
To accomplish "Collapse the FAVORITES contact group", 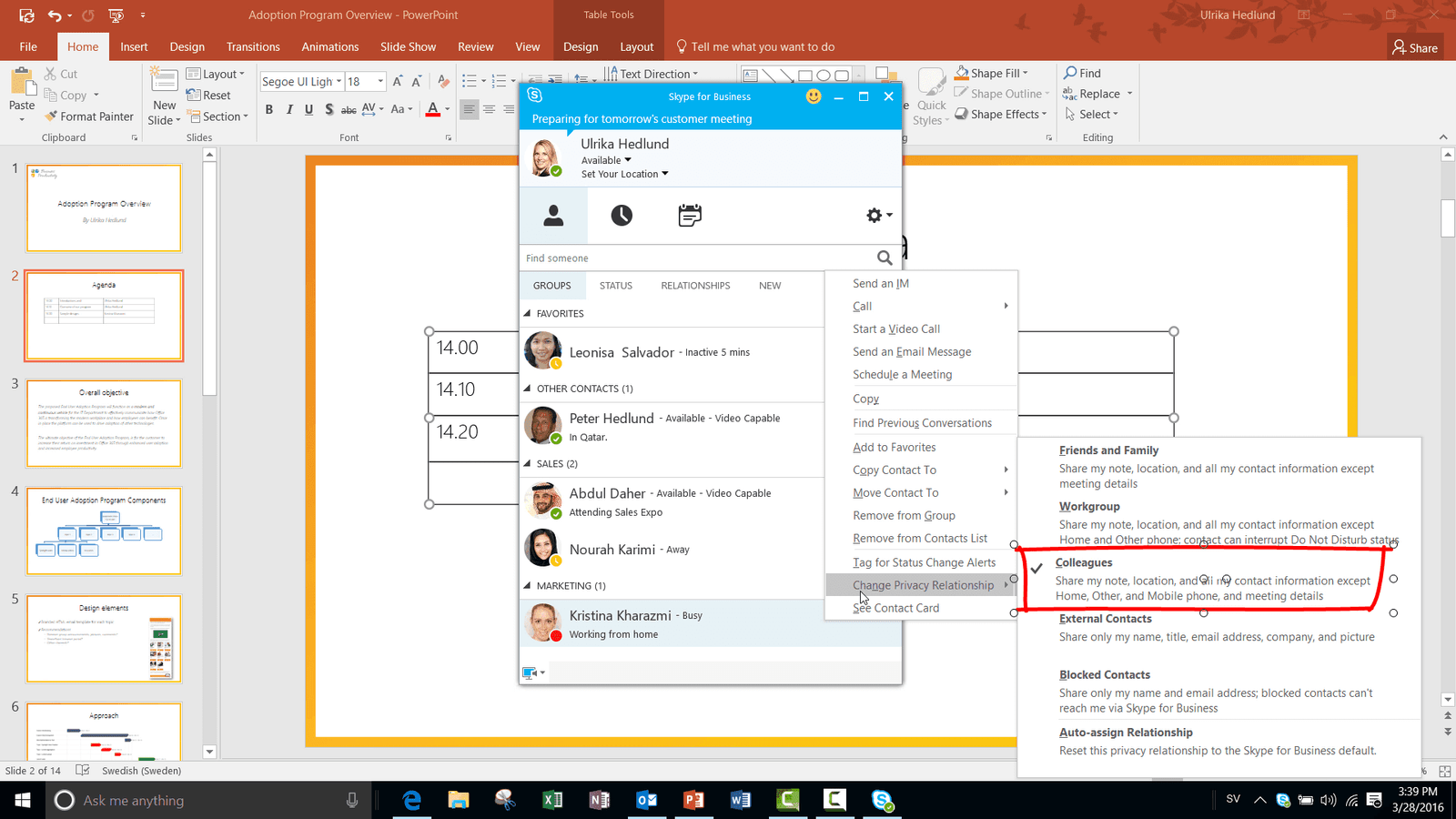I will pyautogui.click(x=528, y=314).
